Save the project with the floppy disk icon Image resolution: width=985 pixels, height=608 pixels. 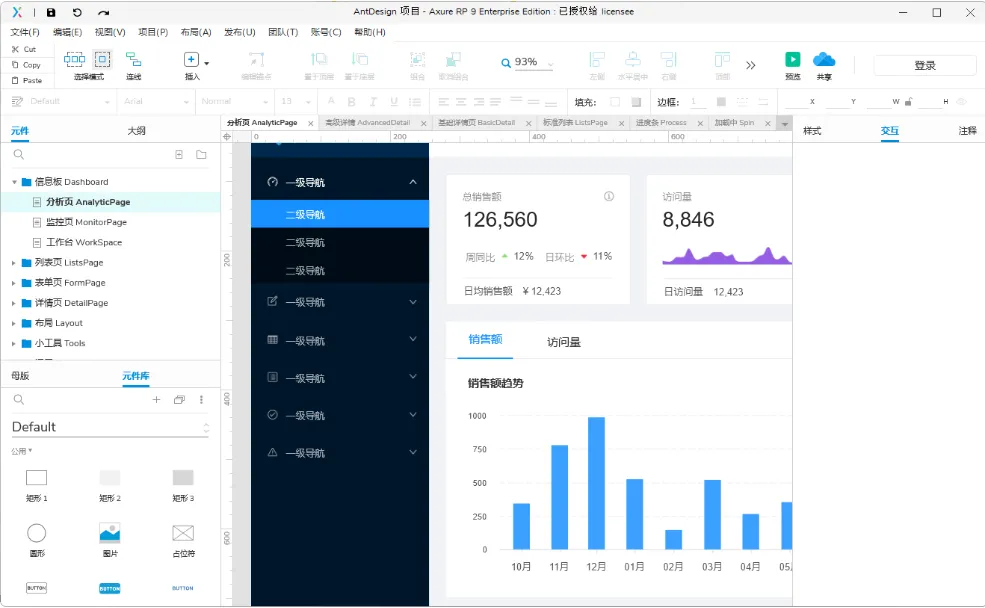click(x=52, y=12)
